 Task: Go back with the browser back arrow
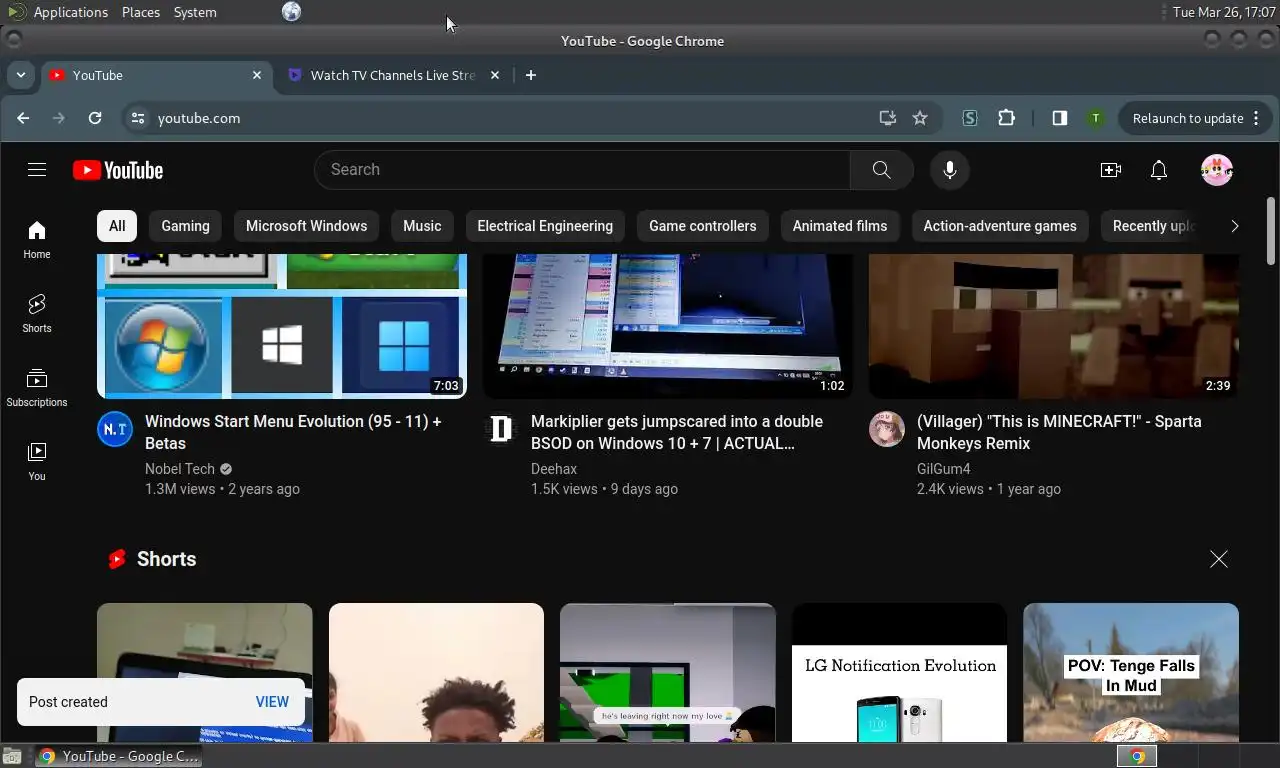[23, 118]
